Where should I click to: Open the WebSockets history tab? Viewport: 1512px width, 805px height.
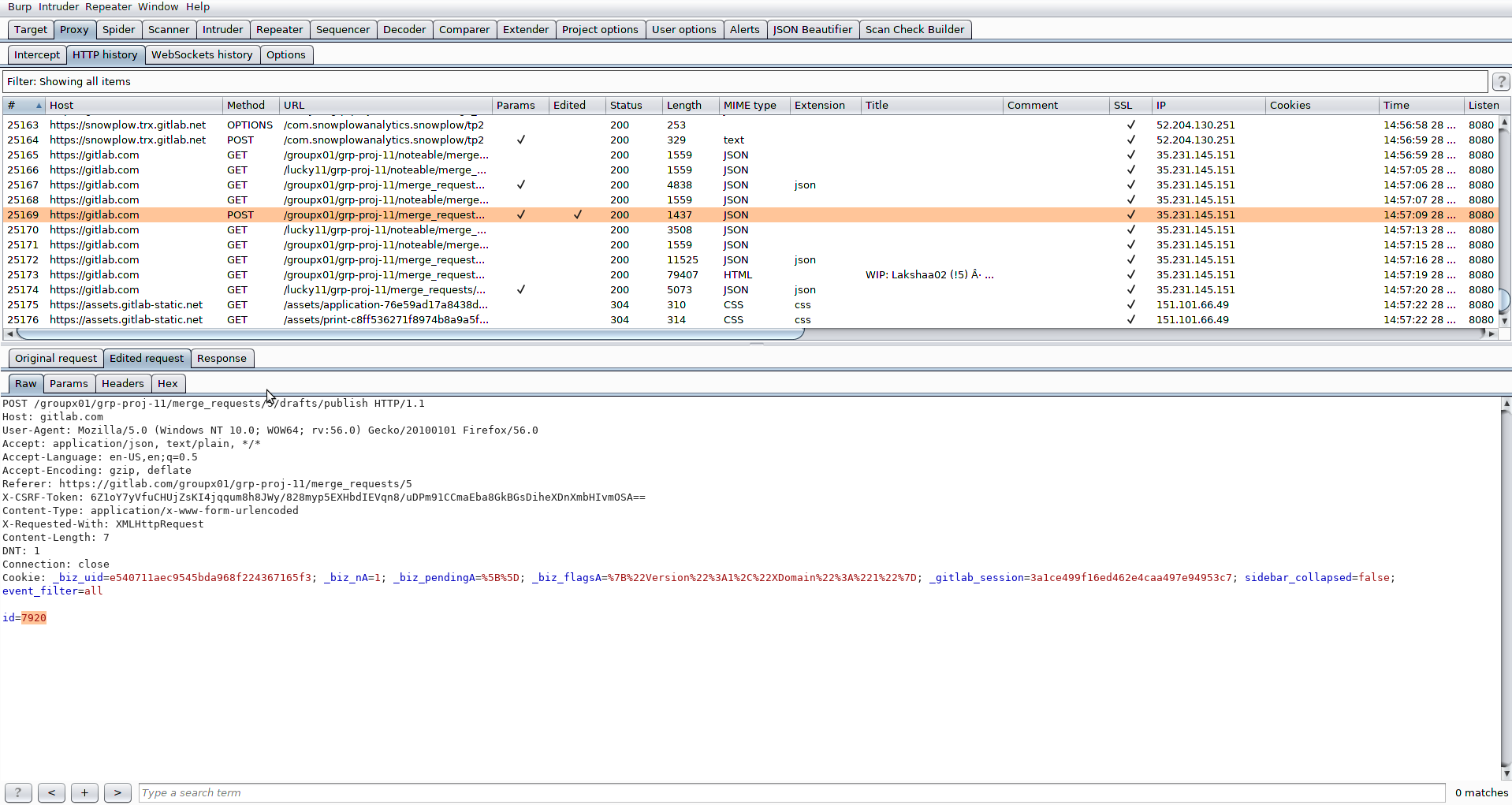(x=202, y=55)
